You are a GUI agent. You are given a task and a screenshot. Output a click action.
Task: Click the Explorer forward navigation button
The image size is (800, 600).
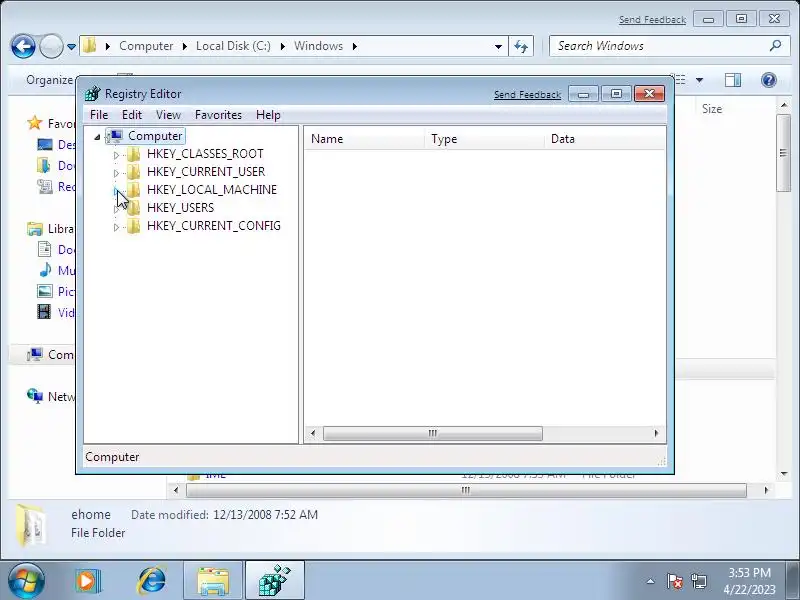[x=51, y=46]
